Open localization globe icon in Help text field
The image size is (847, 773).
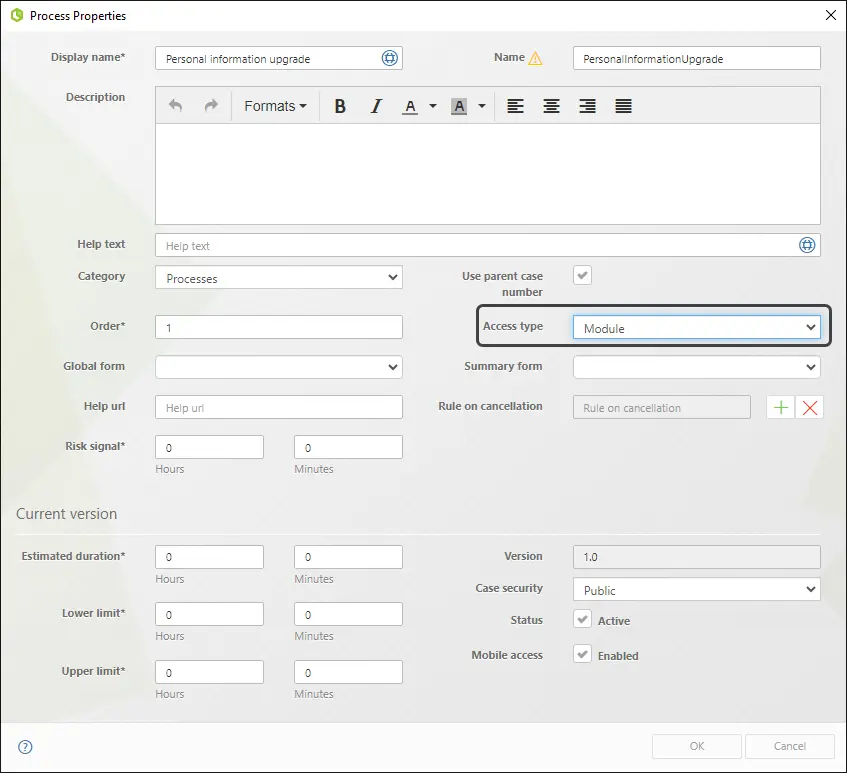pos(807,245)
